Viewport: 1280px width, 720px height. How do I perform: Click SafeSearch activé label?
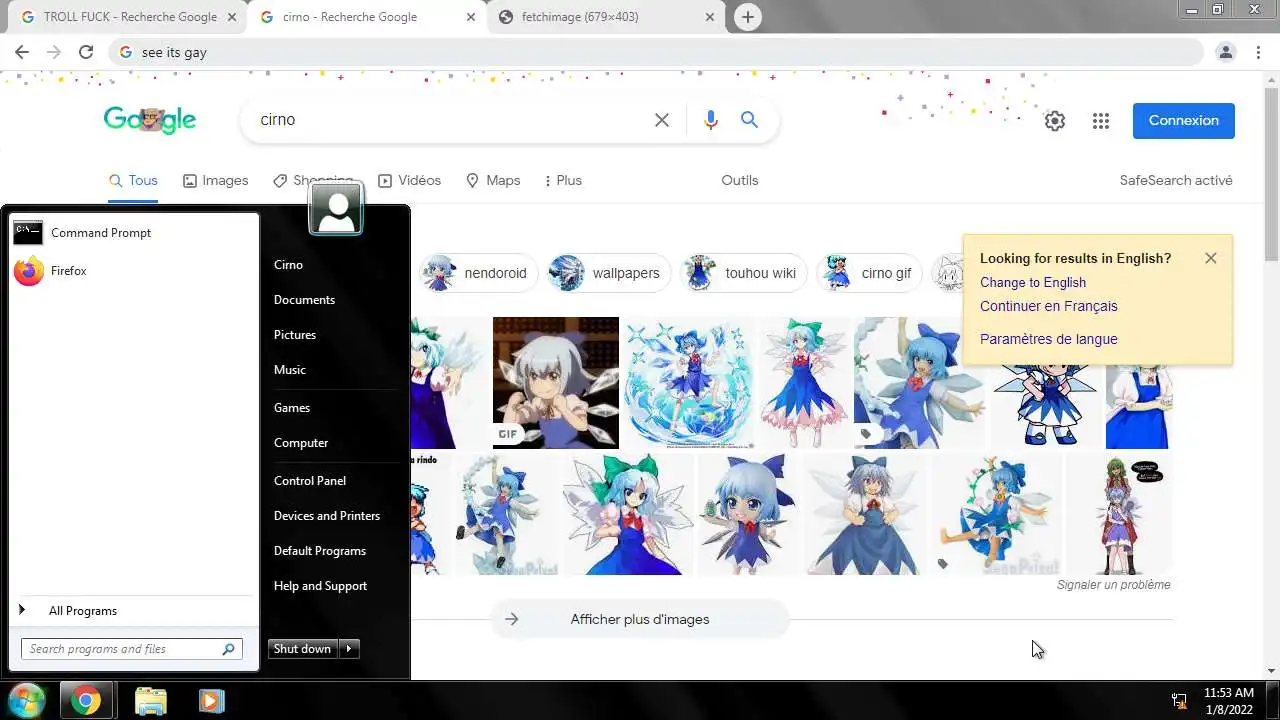pyautogui.click(x=1176, y=181)
